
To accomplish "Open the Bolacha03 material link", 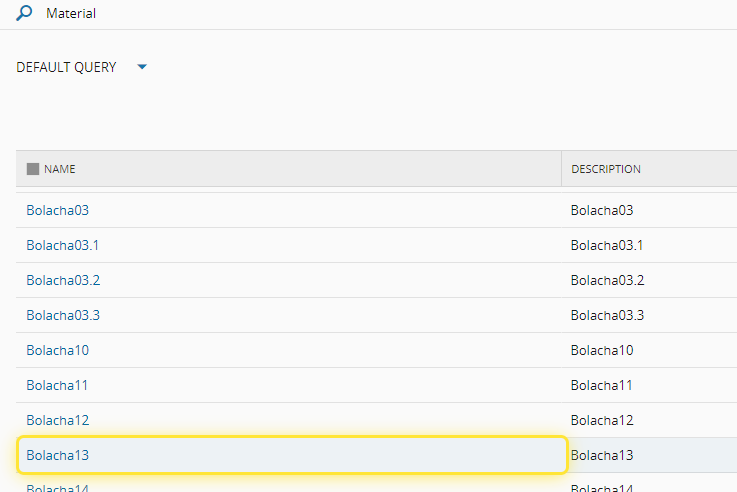I will point(58,210).
